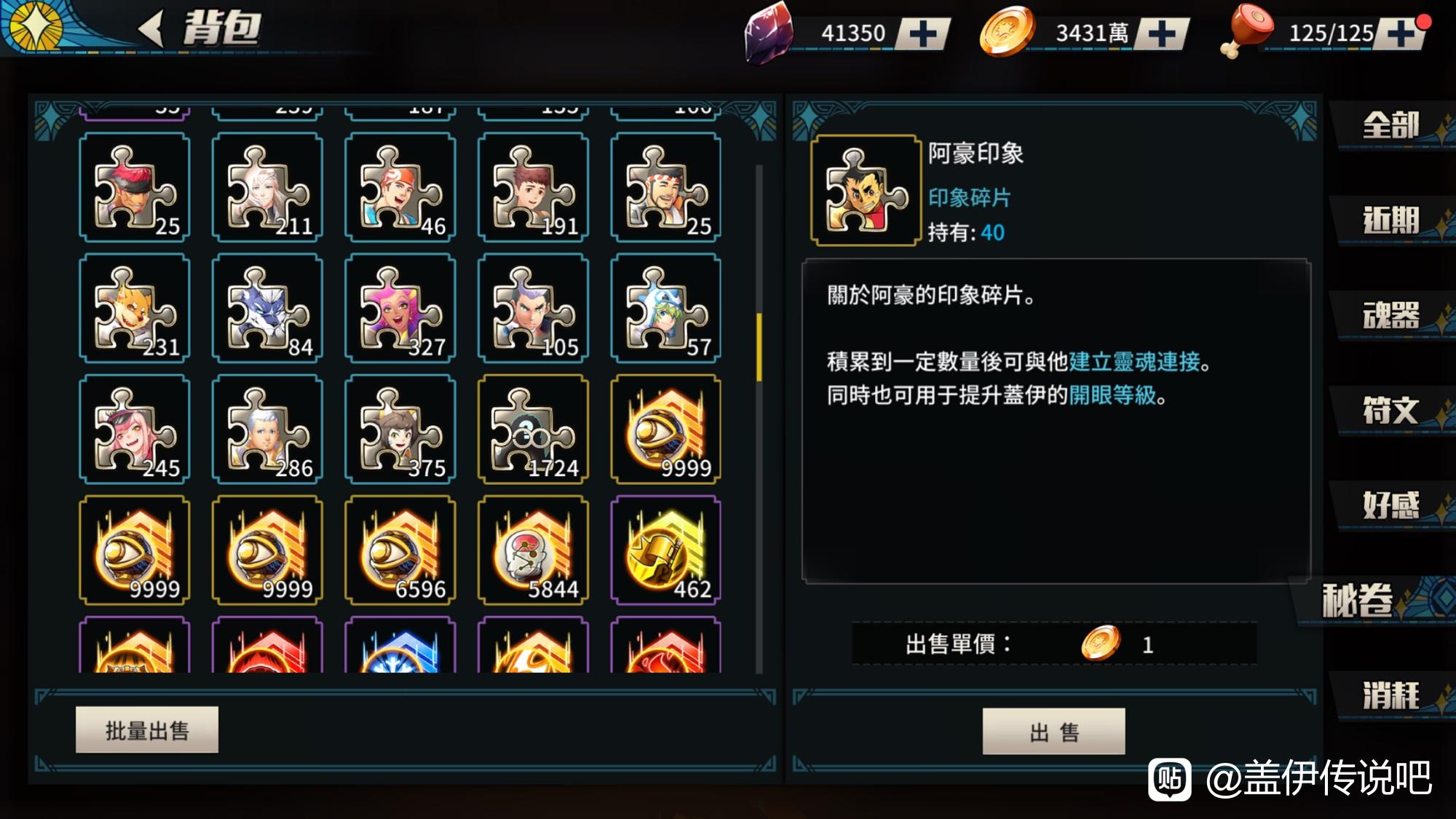Select the gold hammer badge with count 462
This screenshot has width=1456, height=819.
tap(665, 550)
